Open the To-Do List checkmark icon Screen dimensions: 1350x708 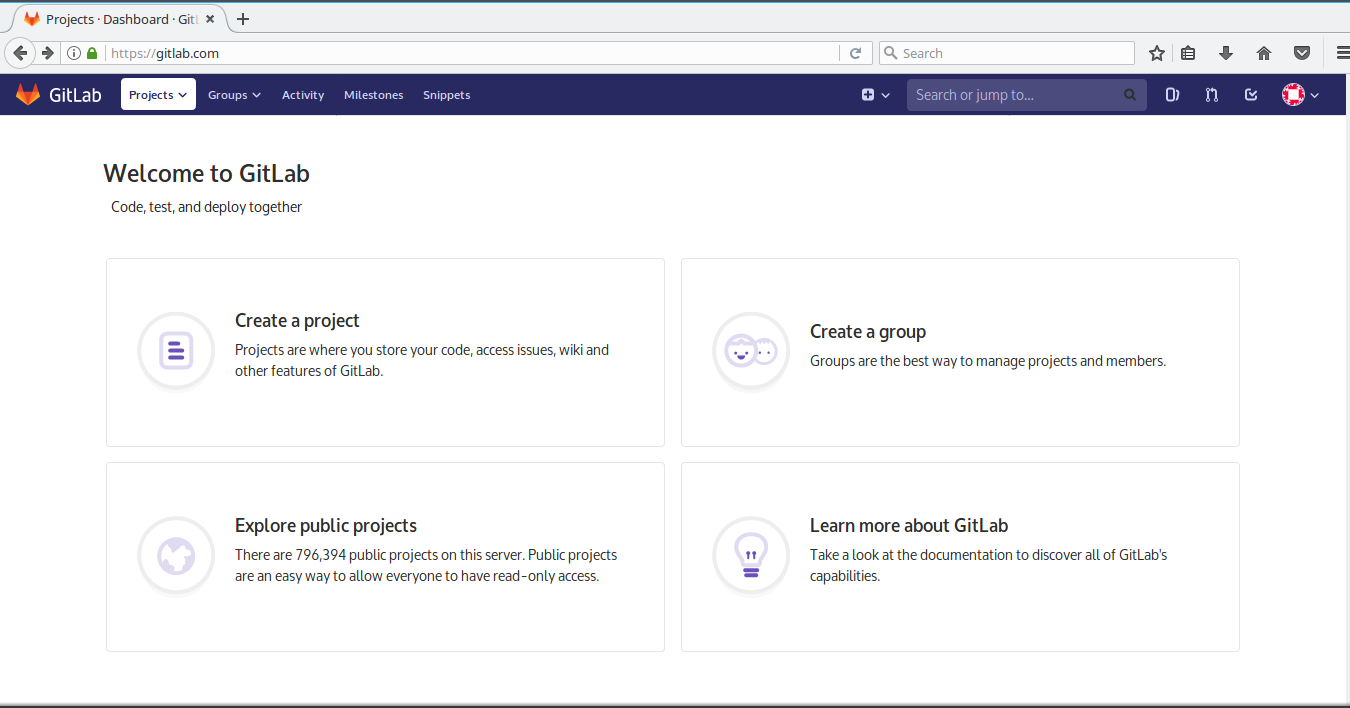[x=1250, y=94]
